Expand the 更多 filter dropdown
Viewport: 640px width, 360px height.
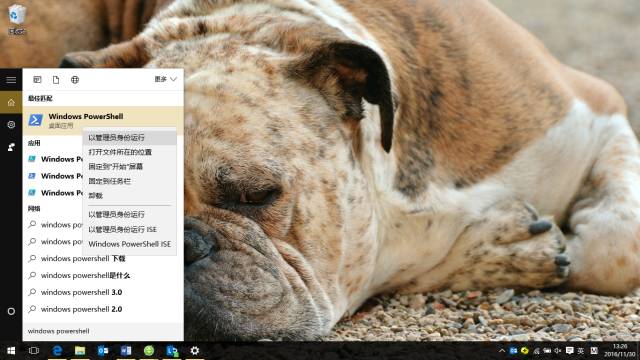(x=165, y=79)
